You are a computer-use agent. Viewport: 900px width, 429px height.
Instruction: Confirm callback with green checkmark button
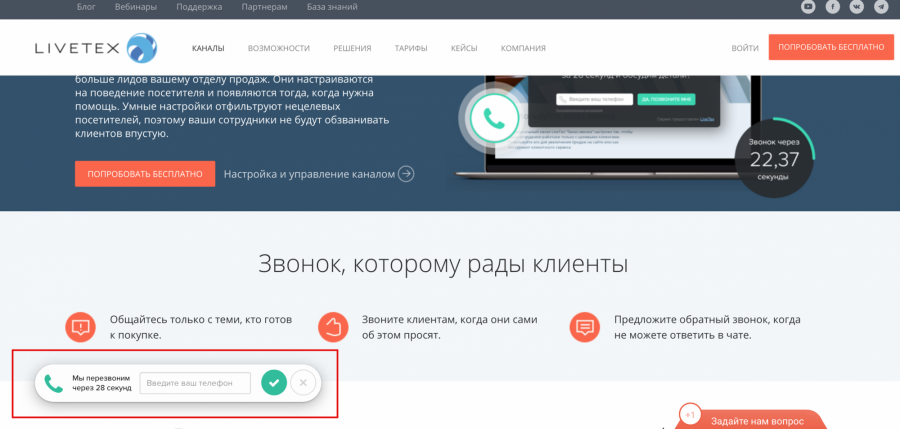pos(274,382)
